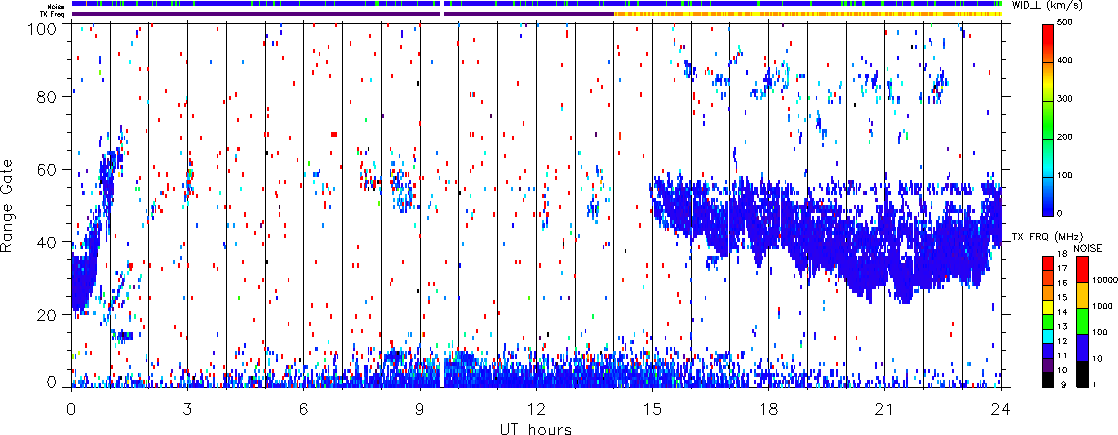Click the 1000 label on noise legend
Screen dimensions: 1118x435
tap(1102, 306)
